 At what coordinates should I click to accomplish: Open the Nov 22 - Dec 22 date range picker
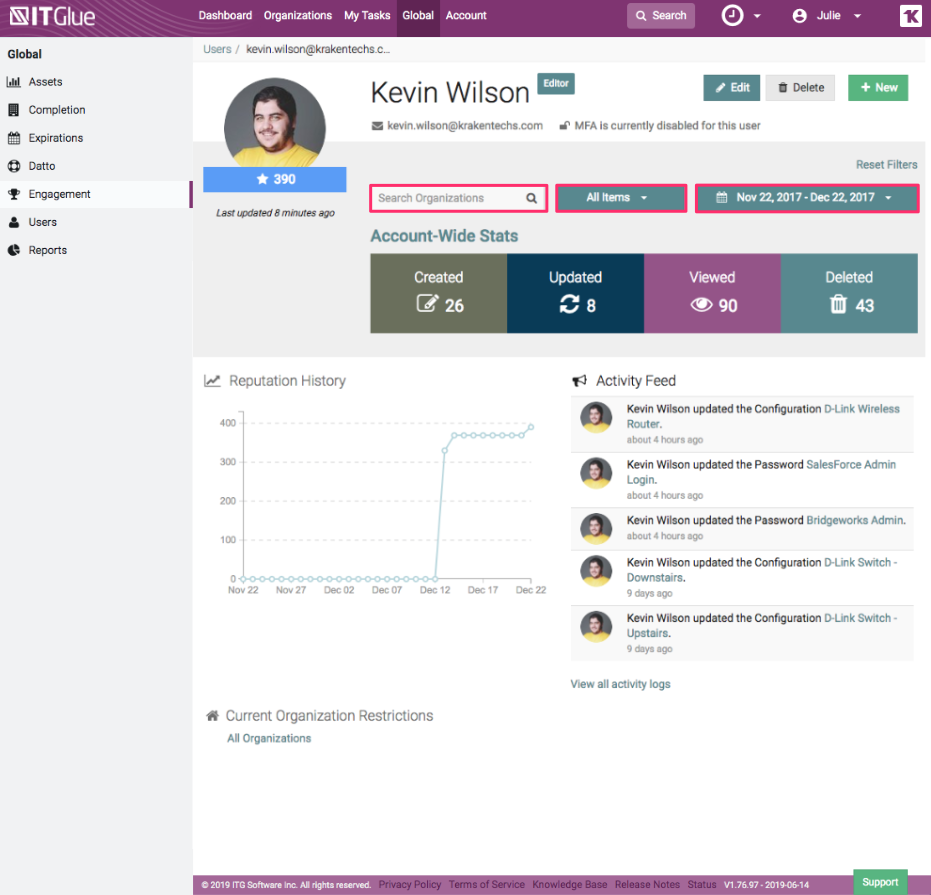point(806,198)
